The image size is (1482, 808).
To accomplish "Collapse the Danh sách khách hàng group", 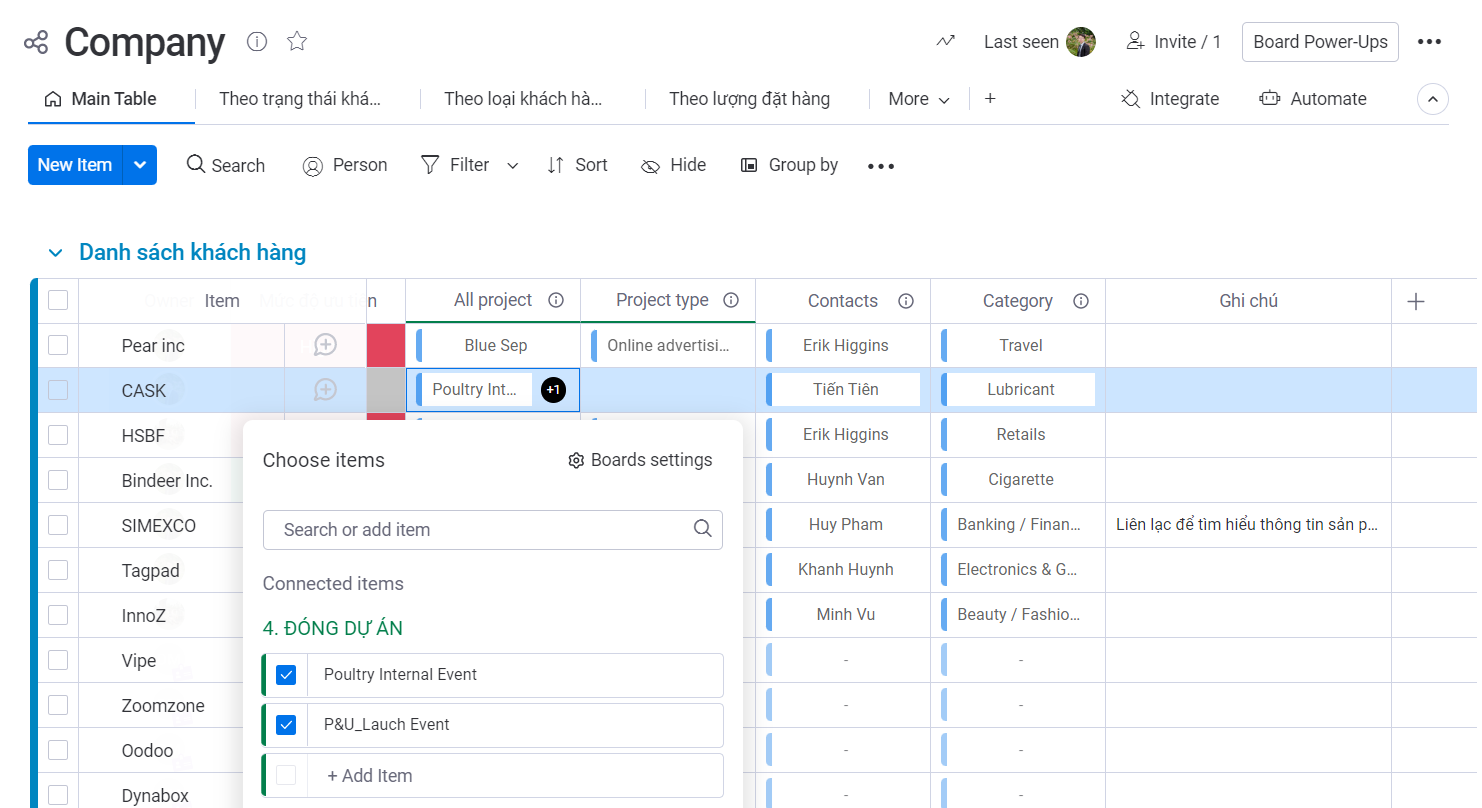I will [x=56, y=253].
